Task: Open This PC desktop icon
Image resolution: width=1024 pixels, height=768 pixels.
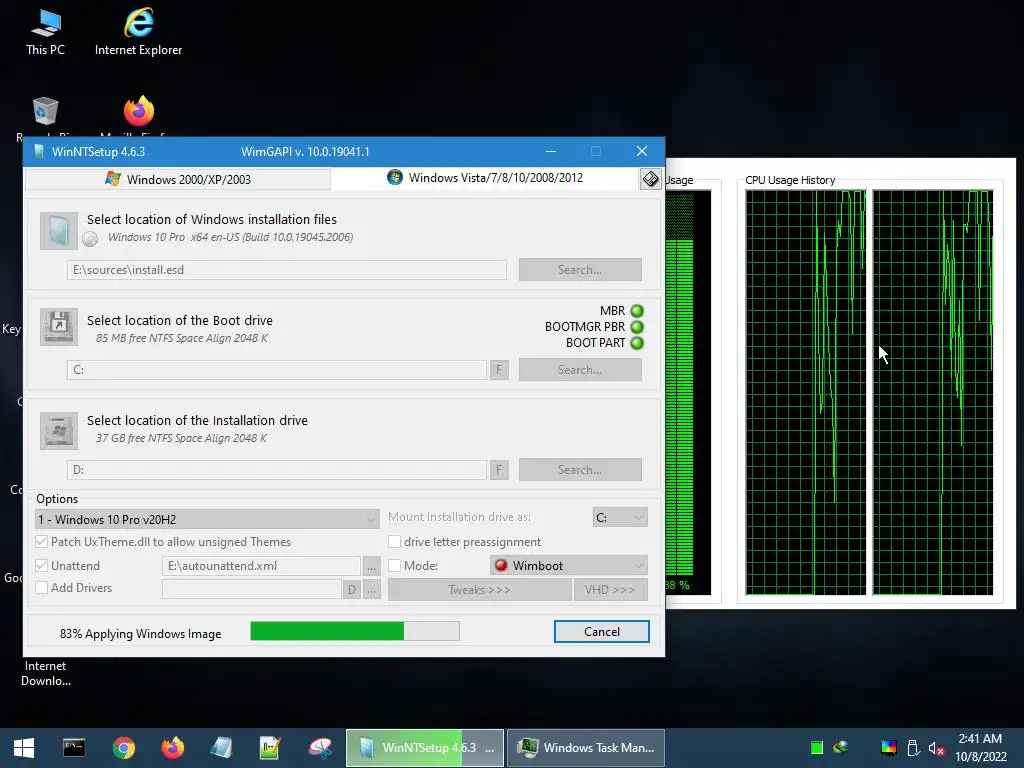Action: pyautogui.click(x=45, y=31)
